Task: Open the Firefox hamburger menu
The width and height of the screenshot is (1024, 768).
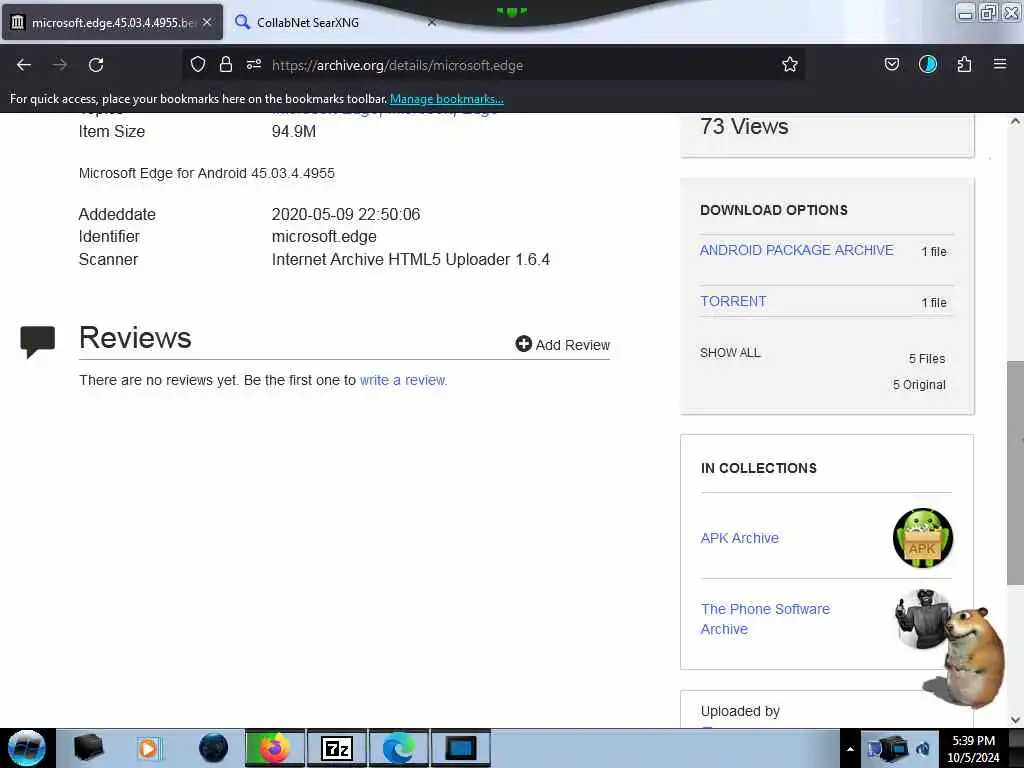Action: click(1000, 64)
